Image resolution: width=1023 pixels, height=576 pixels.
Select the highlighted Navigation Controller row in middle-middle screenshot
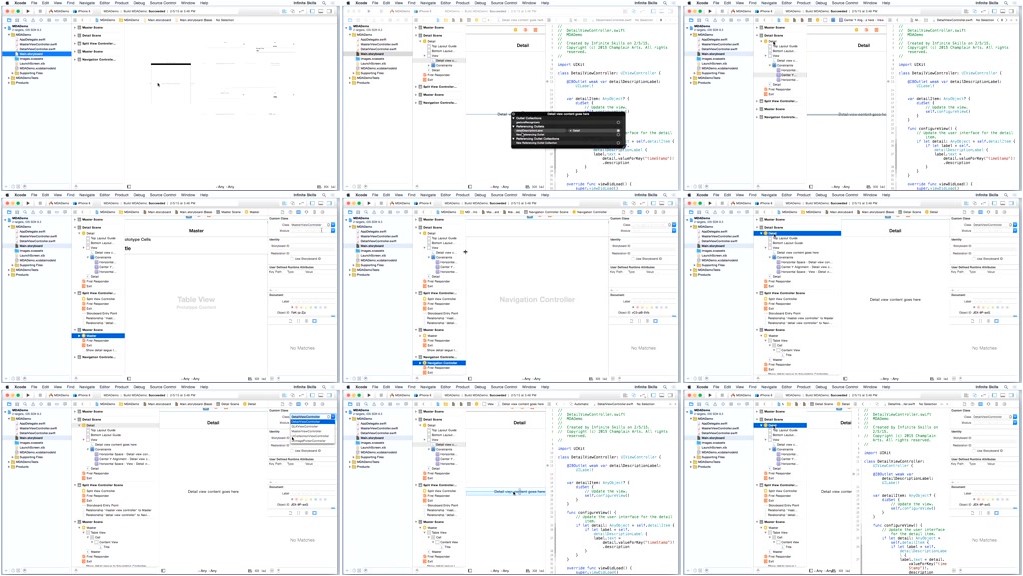pyautogui.click(x=440, y=363)
